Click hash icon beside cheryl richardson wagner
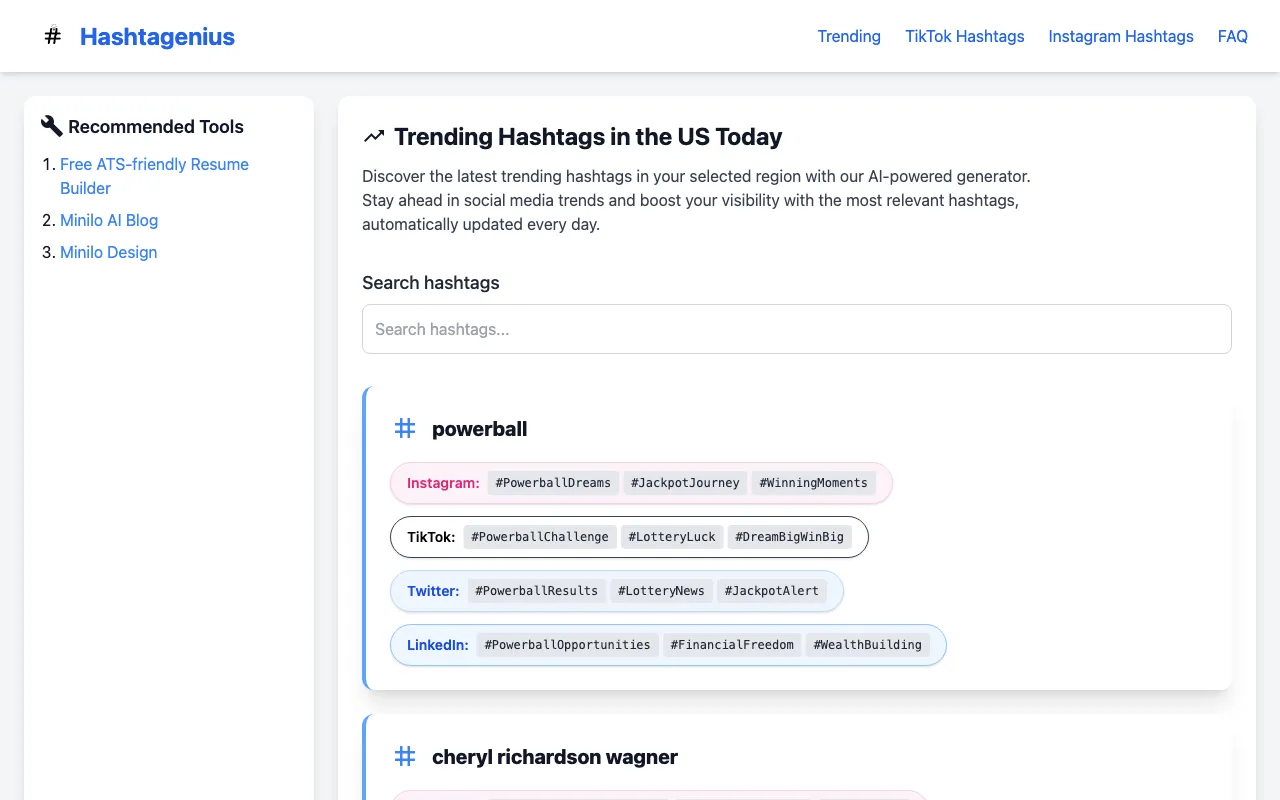 [405, 756]
